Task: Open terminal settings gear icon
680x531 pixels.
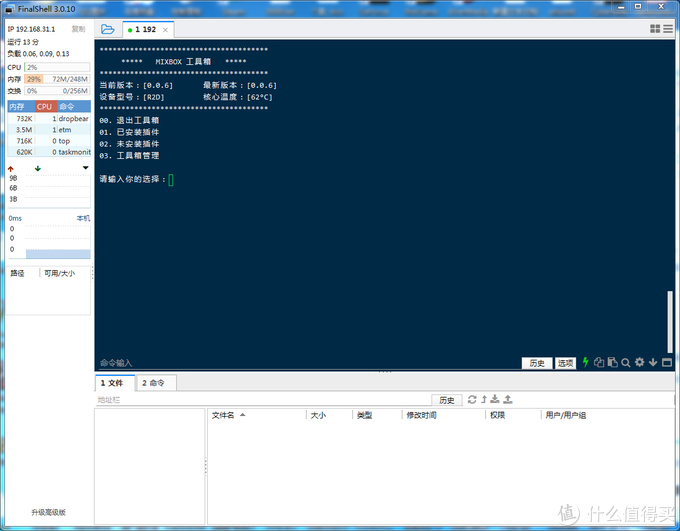Action: click(x=639, y=362)
